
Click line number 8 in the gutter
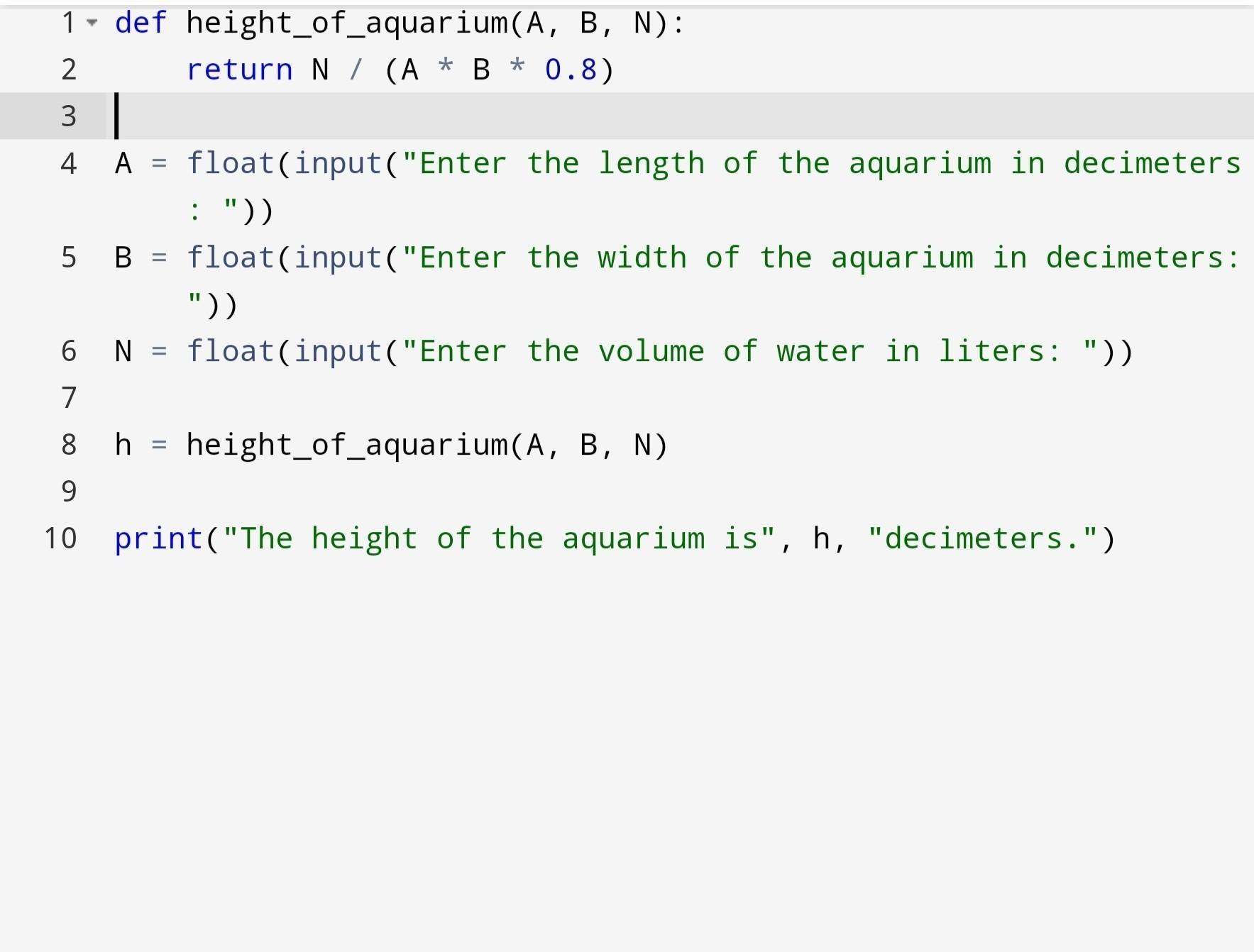[x=68, y=445]
